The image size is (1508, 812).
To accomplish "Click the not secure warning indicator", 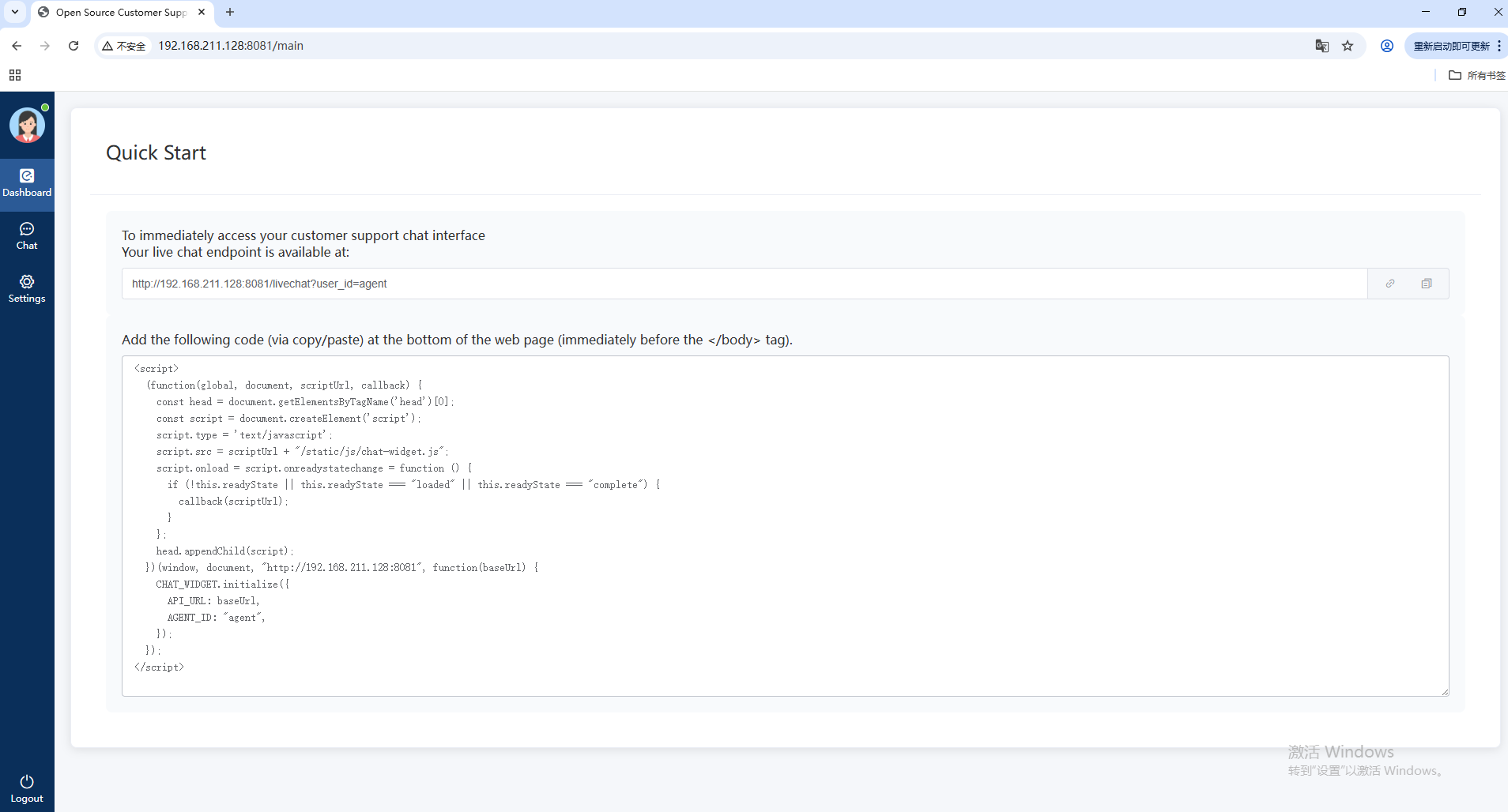I will (x=124, y=46).
